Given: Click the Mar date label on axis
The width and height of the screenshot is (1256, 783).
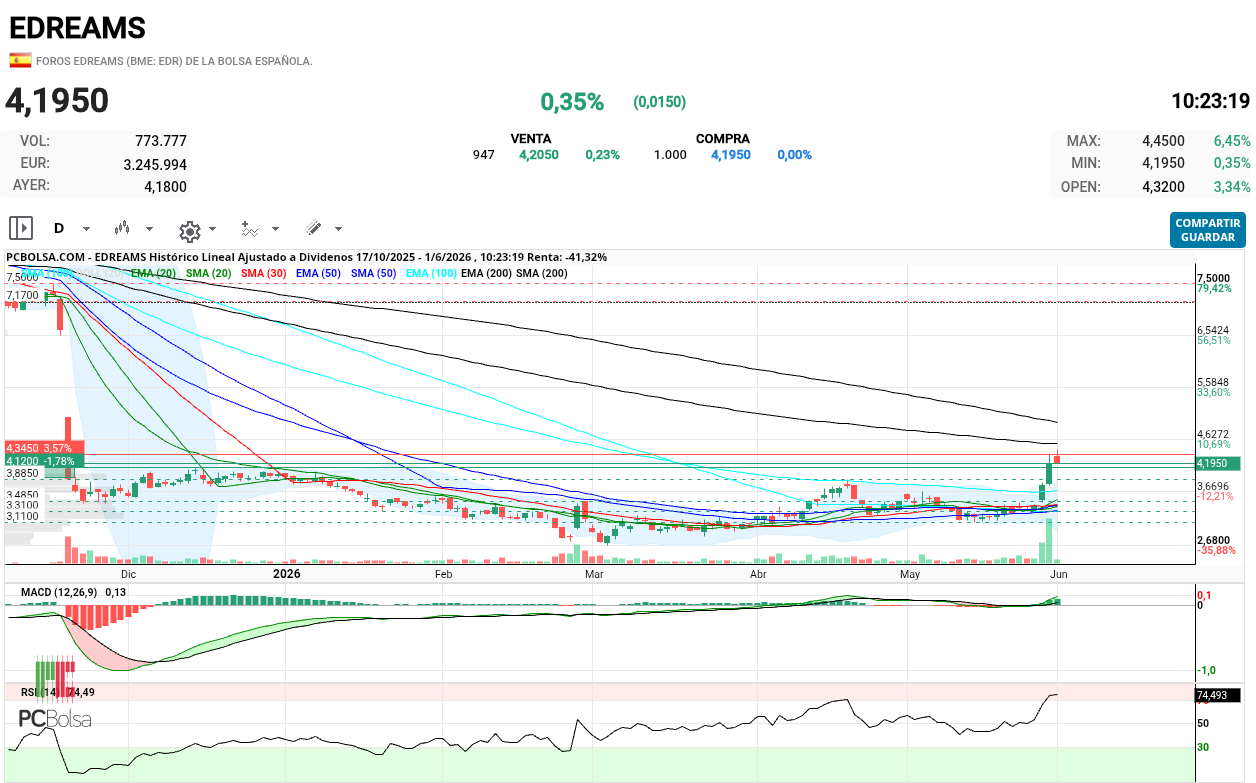Looking at the screenshot, I should [x=594, y=575].
